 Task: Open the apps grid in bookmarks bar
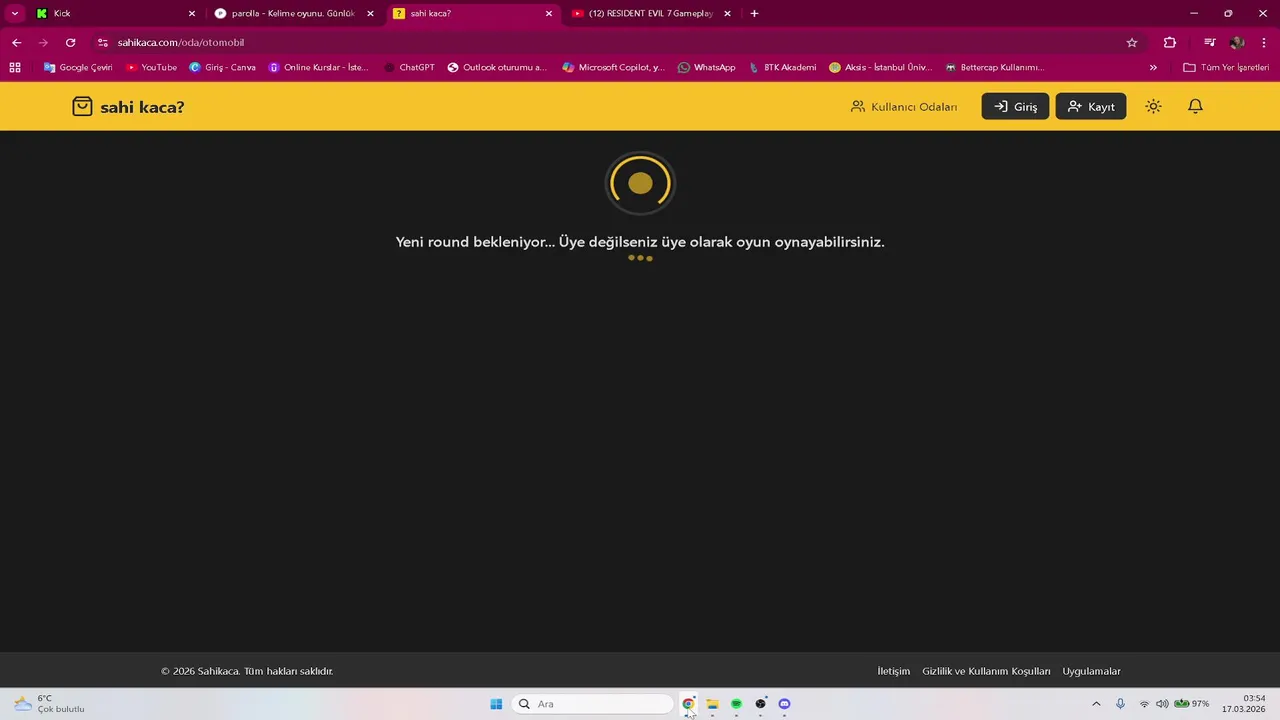[x=15, y=68]
